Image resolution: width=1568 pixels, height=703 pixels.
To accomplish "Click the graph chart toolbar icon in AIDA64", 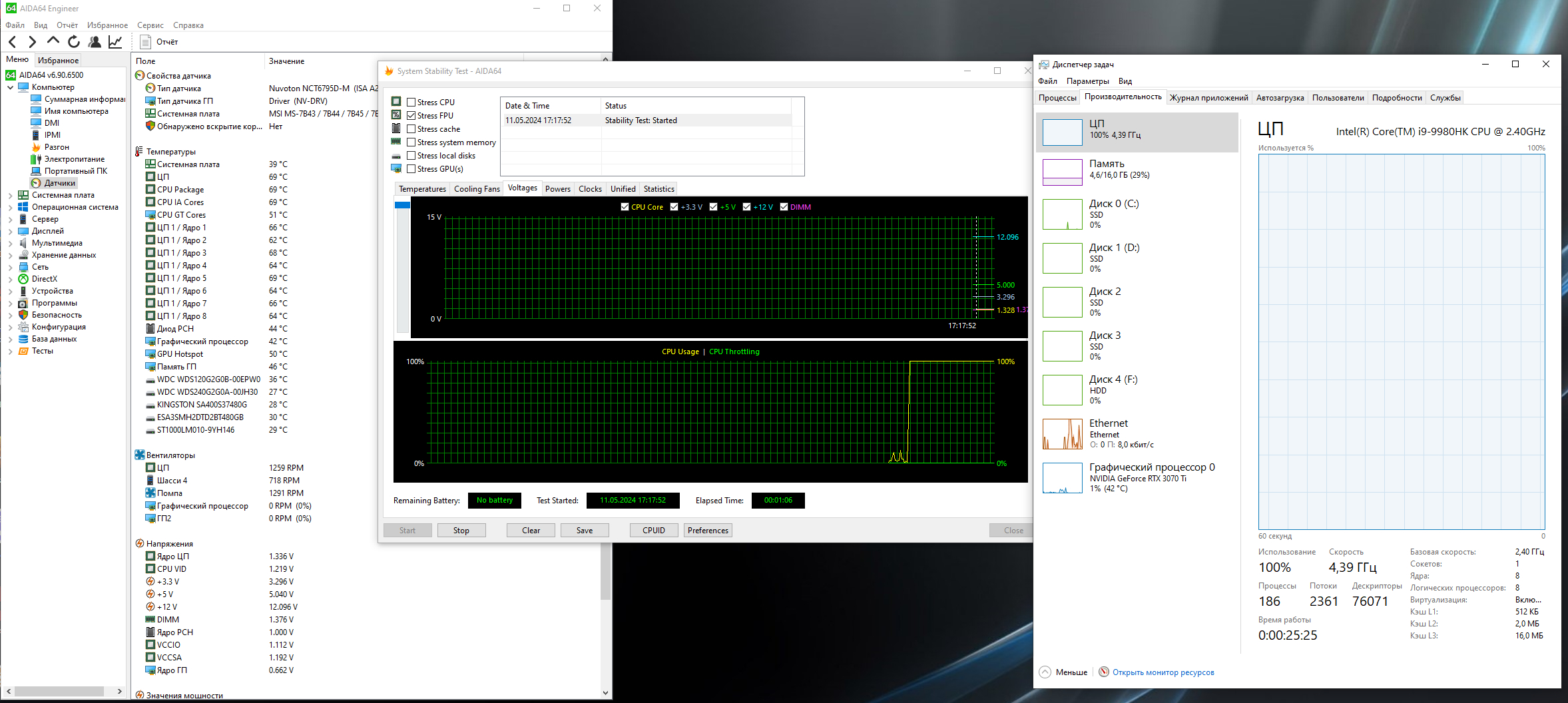I will pos(115,42).
